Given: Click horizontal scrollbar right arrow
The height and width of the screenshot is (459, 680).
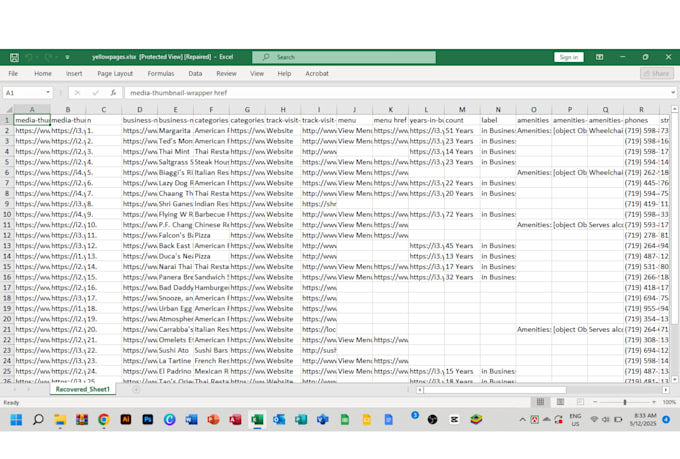Looking at the screenshot, I should (x=666, y=390).
